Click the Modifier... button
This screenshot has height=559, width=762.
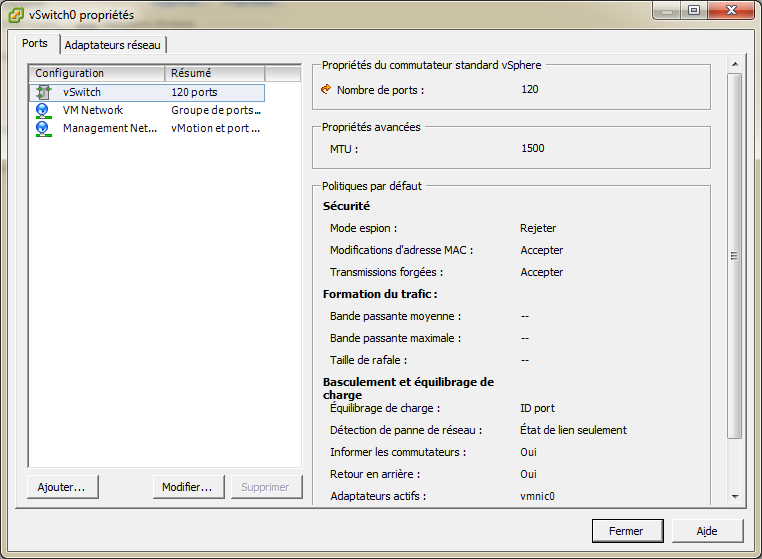click(x=188, y=487)
